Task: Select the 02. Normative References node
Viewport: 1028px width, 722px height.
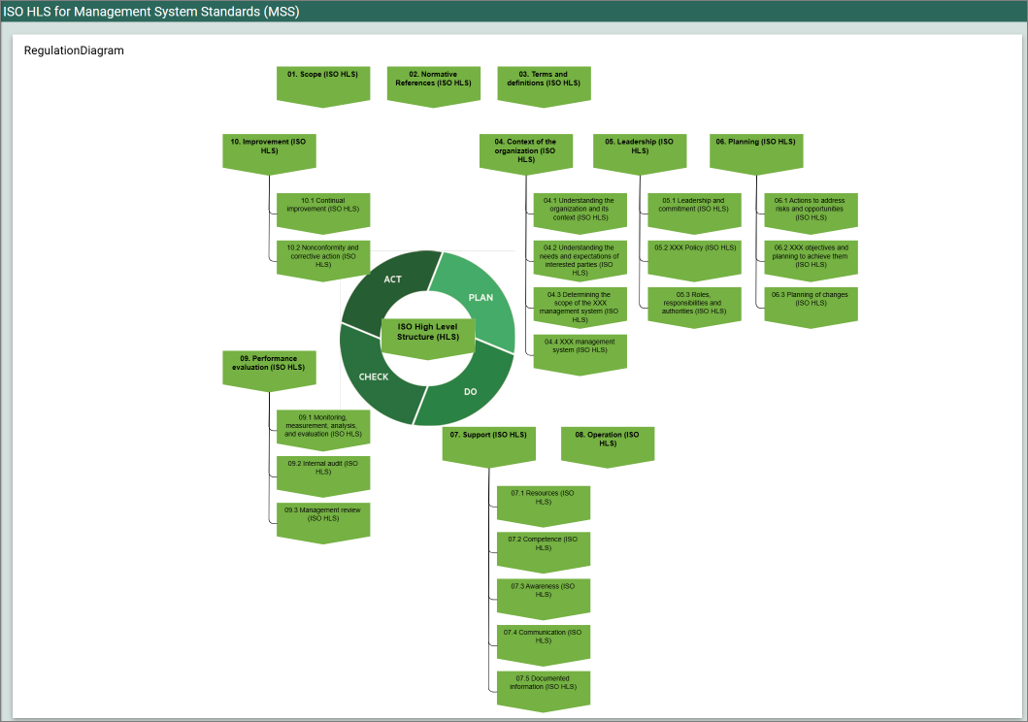Action: [x=433, y=82]
